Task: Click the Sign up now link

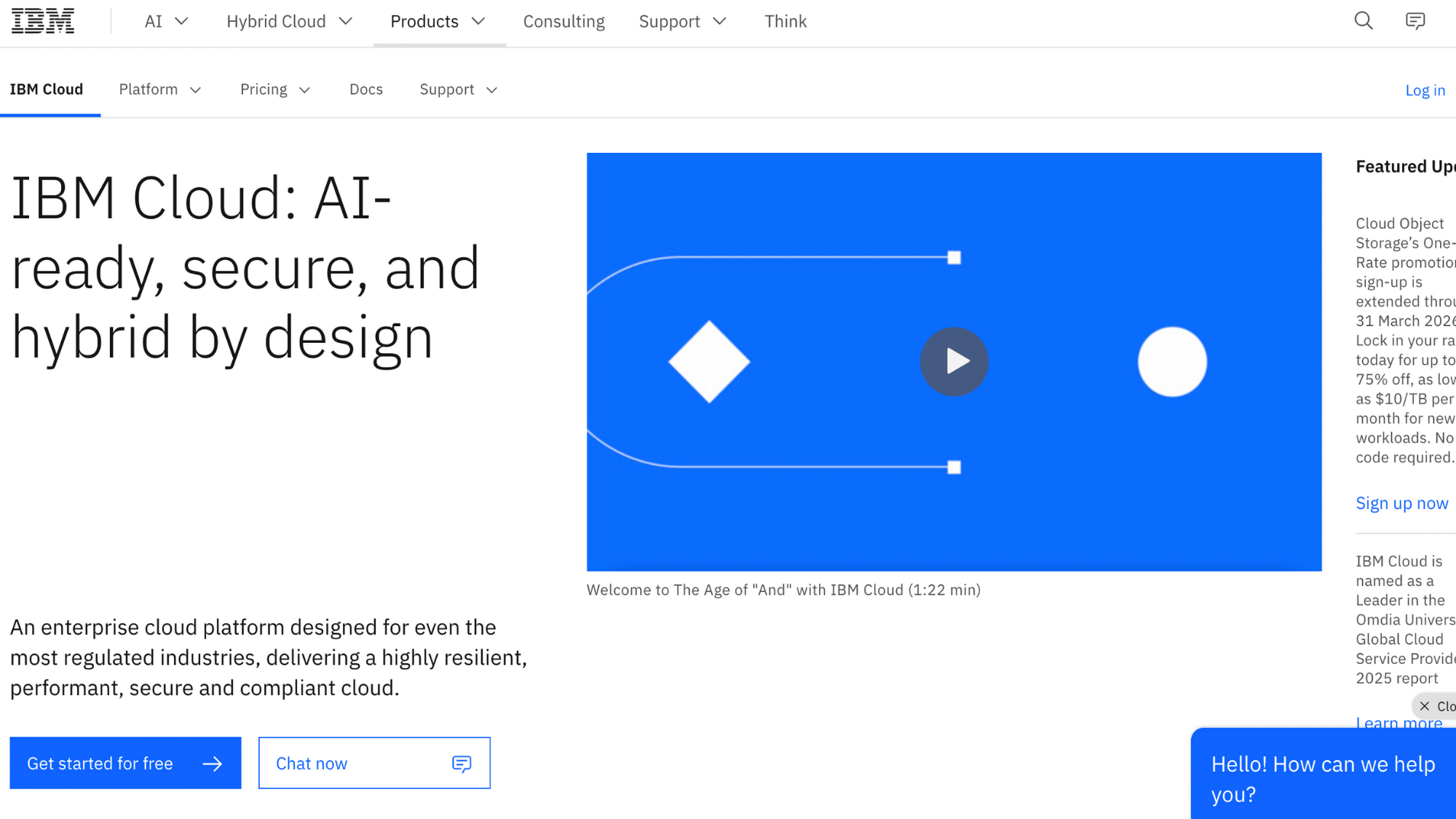Action: (x=1401, y=503)
